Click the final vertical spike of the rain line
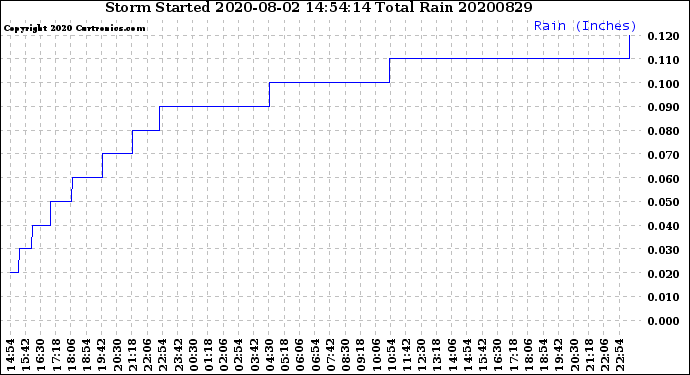 (630, 47)
